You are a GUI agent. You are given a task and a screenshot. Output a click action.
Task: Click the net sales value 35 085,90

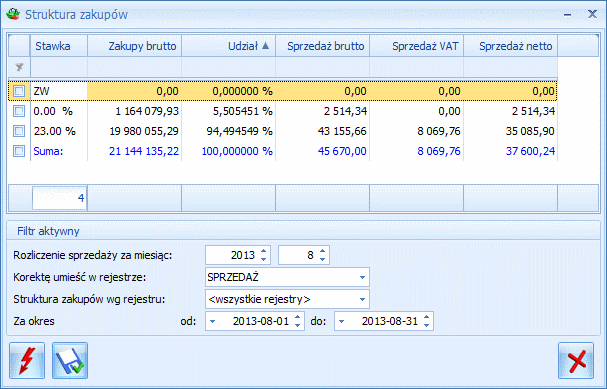tap(530, 131)
